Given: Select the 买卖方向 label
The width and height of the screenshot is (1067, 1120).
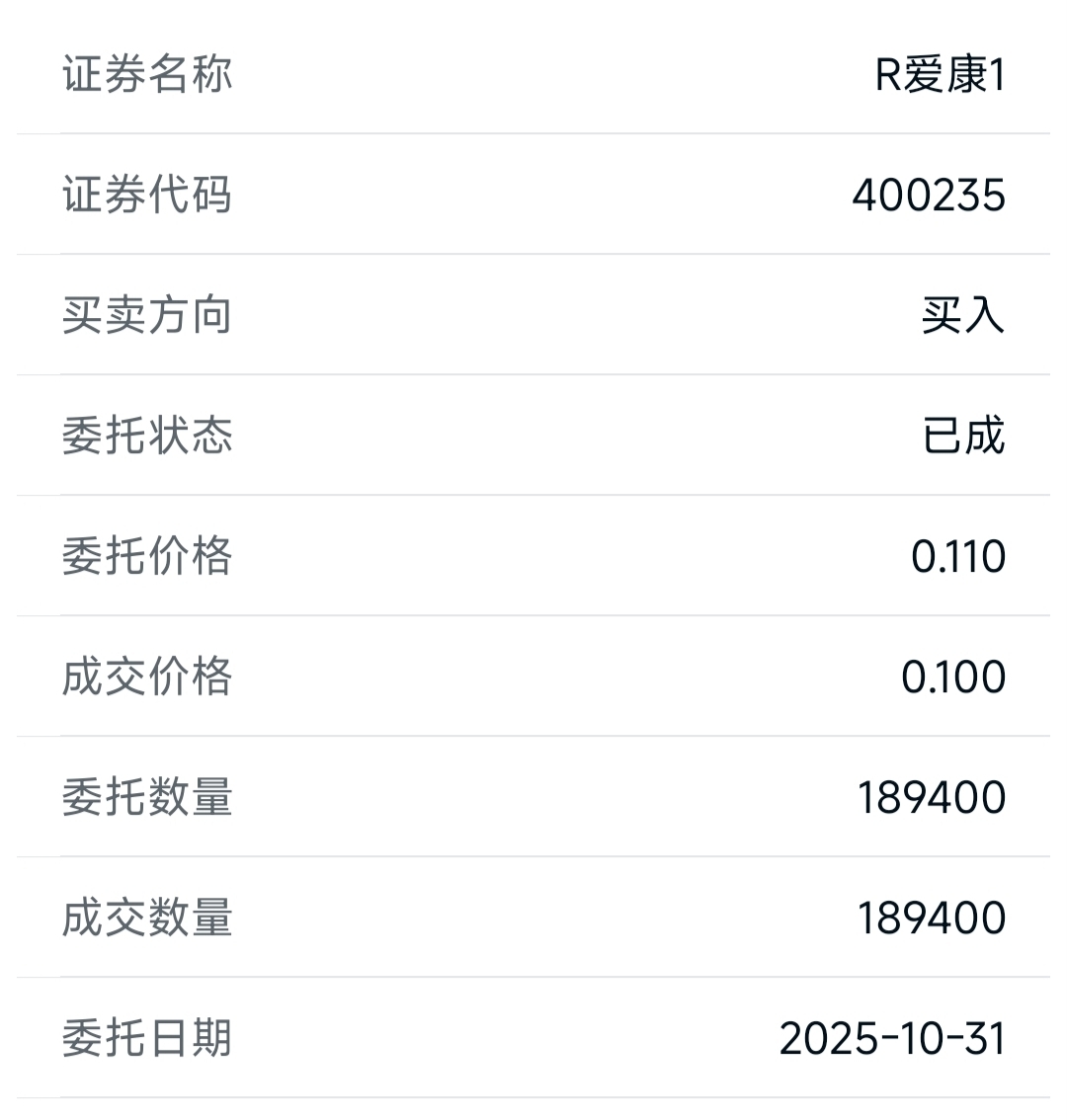Looking at the screenshot, I should (x=147, y=315).
